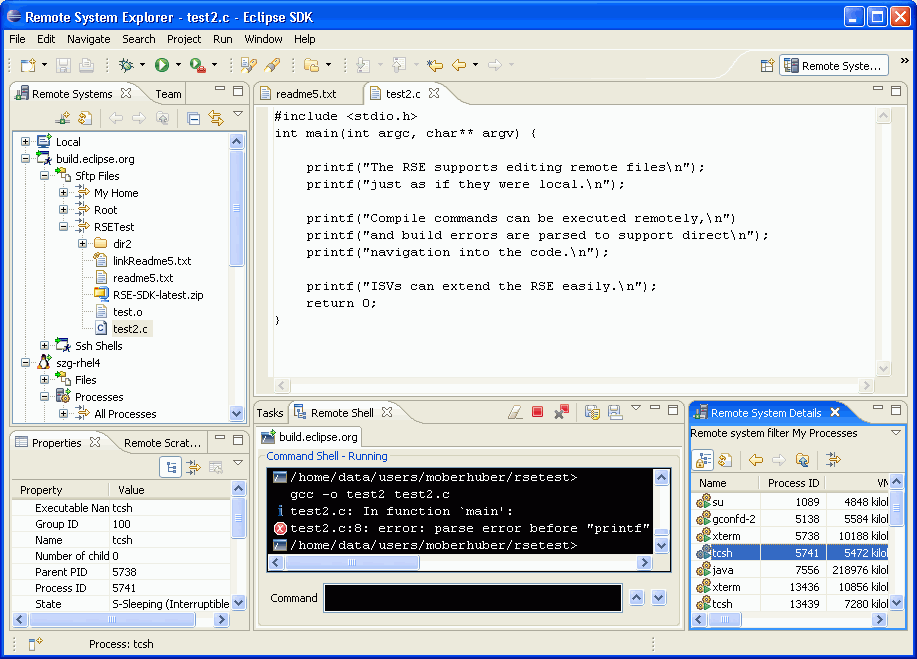Expand the dir2 folder node
Screen dimensions: 917x659
point(82,243)
